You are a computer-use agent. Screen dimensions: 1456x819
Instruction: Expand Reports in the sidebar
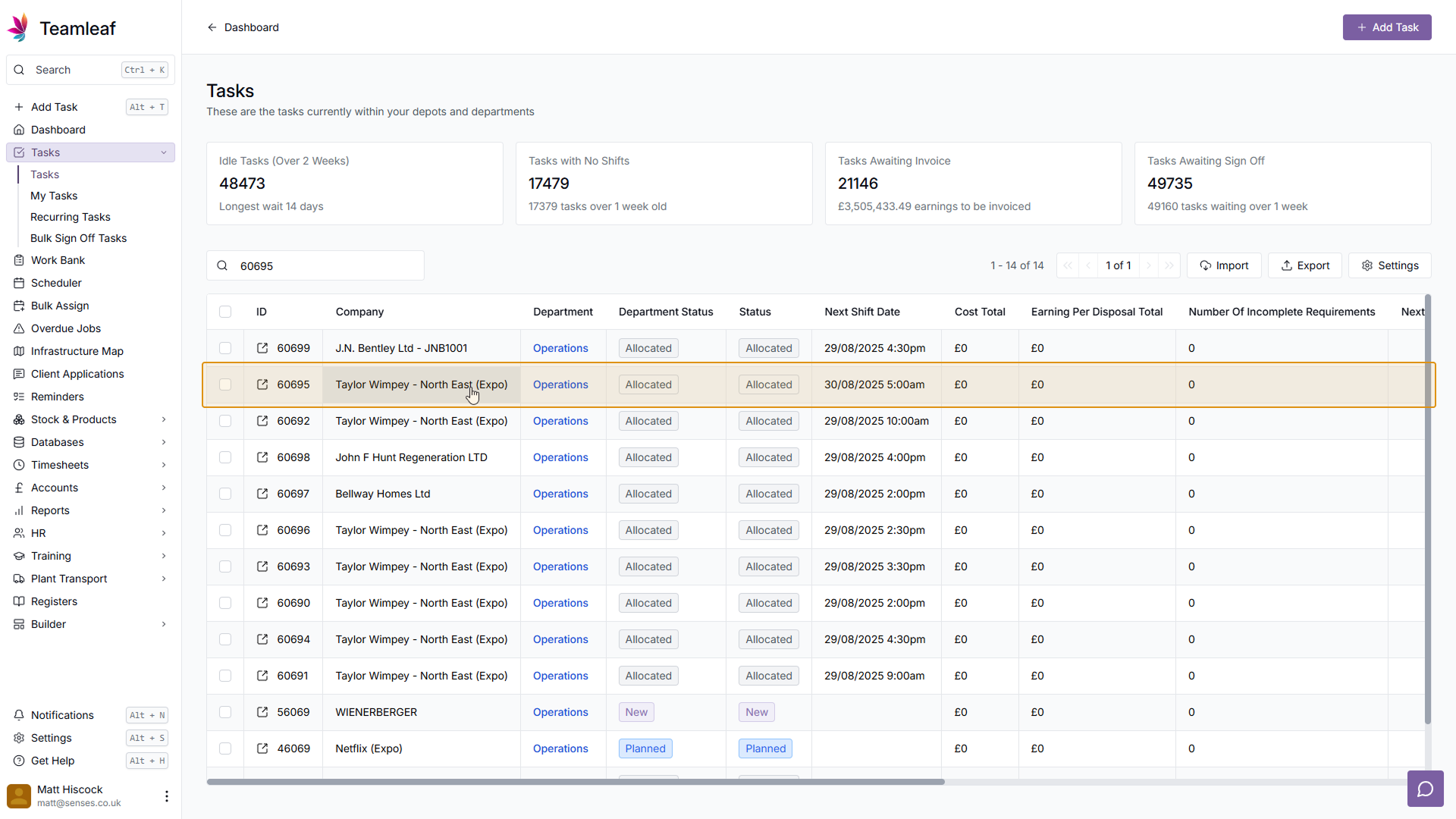(x=164, y=510)
